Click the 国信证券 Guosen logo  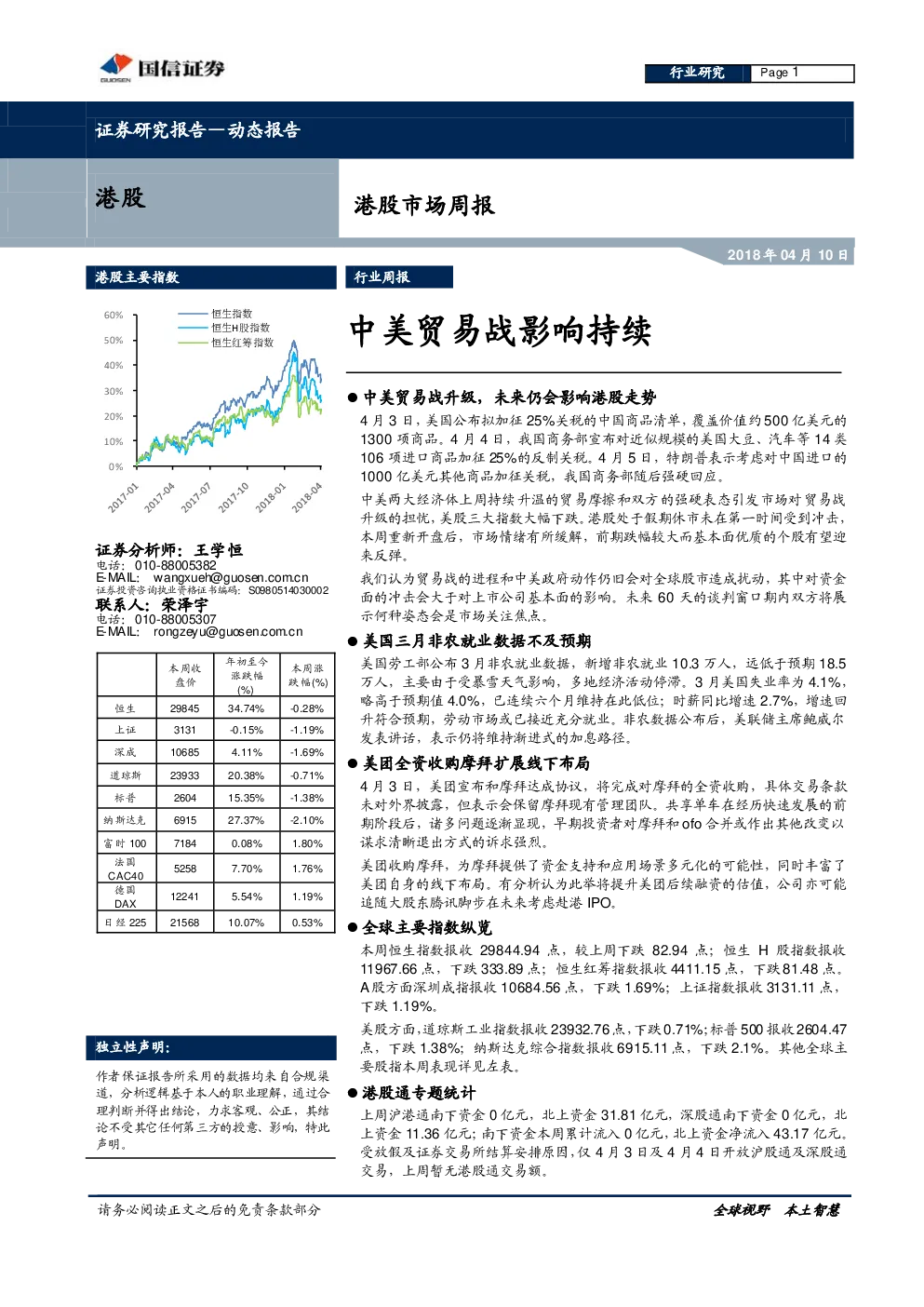tap(162, 68)
